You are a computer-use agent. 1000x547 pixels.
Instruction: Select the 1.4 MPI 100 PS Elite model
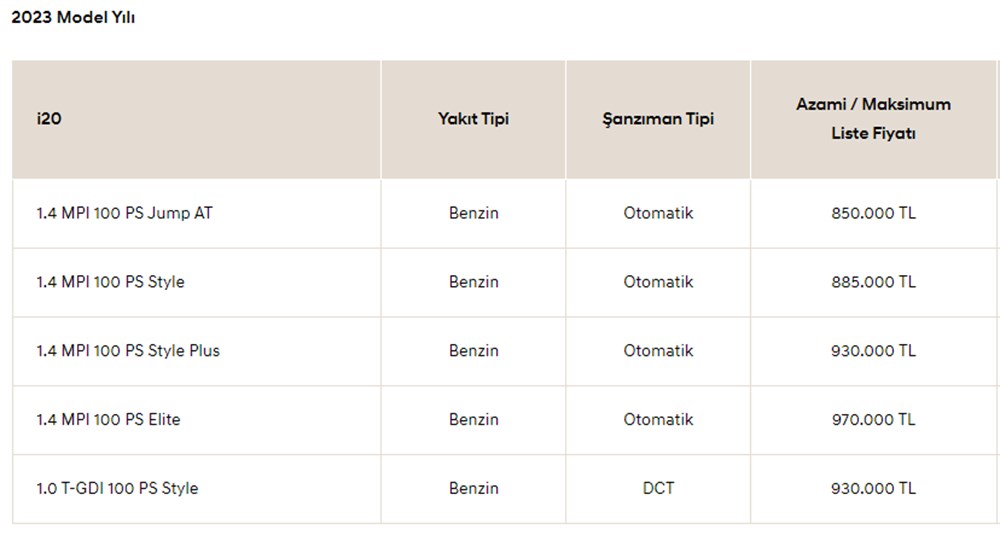tap(108, 420)
